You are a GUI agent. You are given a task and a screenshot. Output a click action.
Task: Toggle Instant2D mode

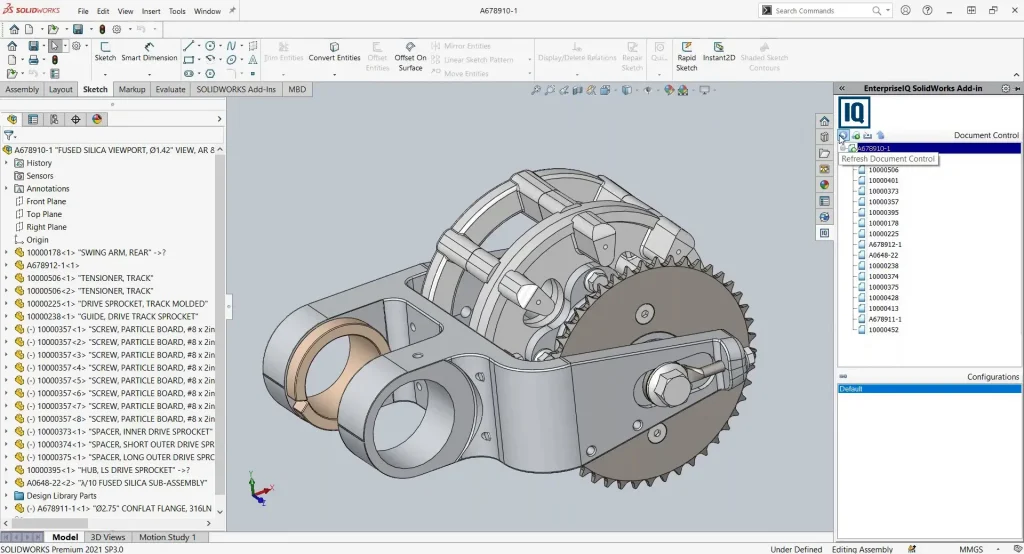click(x=718, y=52)
